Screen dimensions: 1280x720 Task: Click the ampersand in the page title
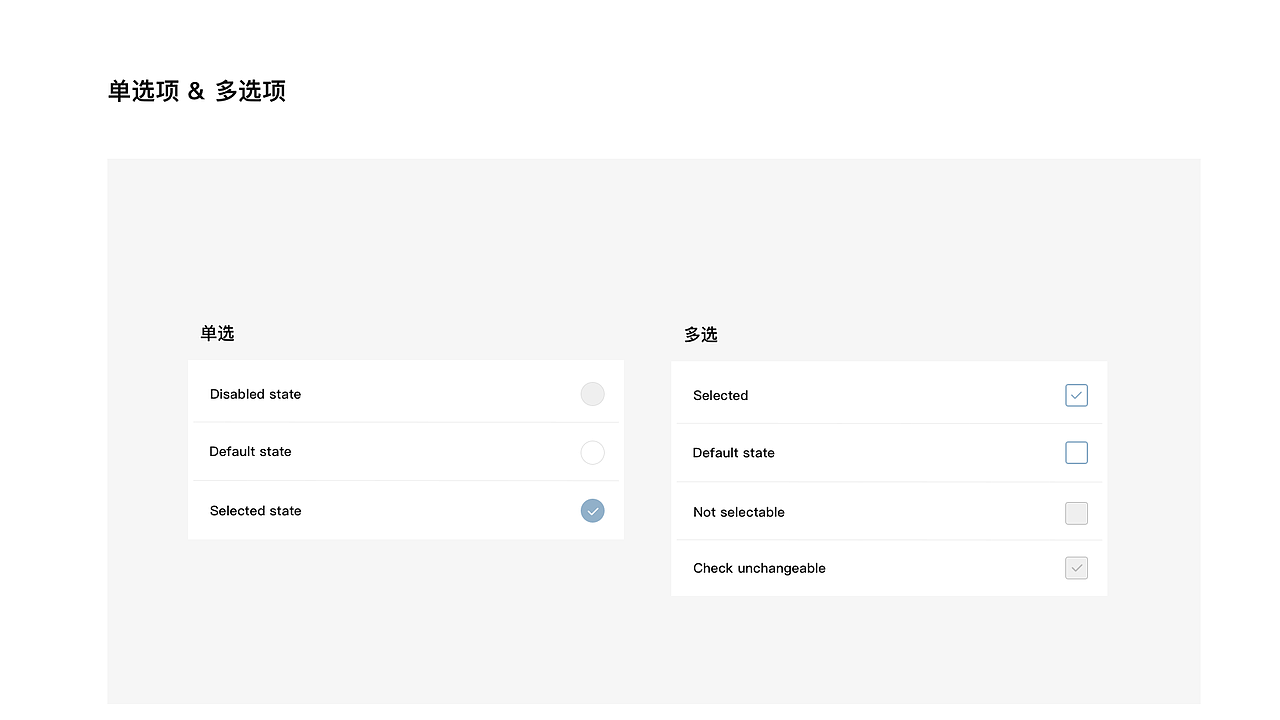click(196, 91)
